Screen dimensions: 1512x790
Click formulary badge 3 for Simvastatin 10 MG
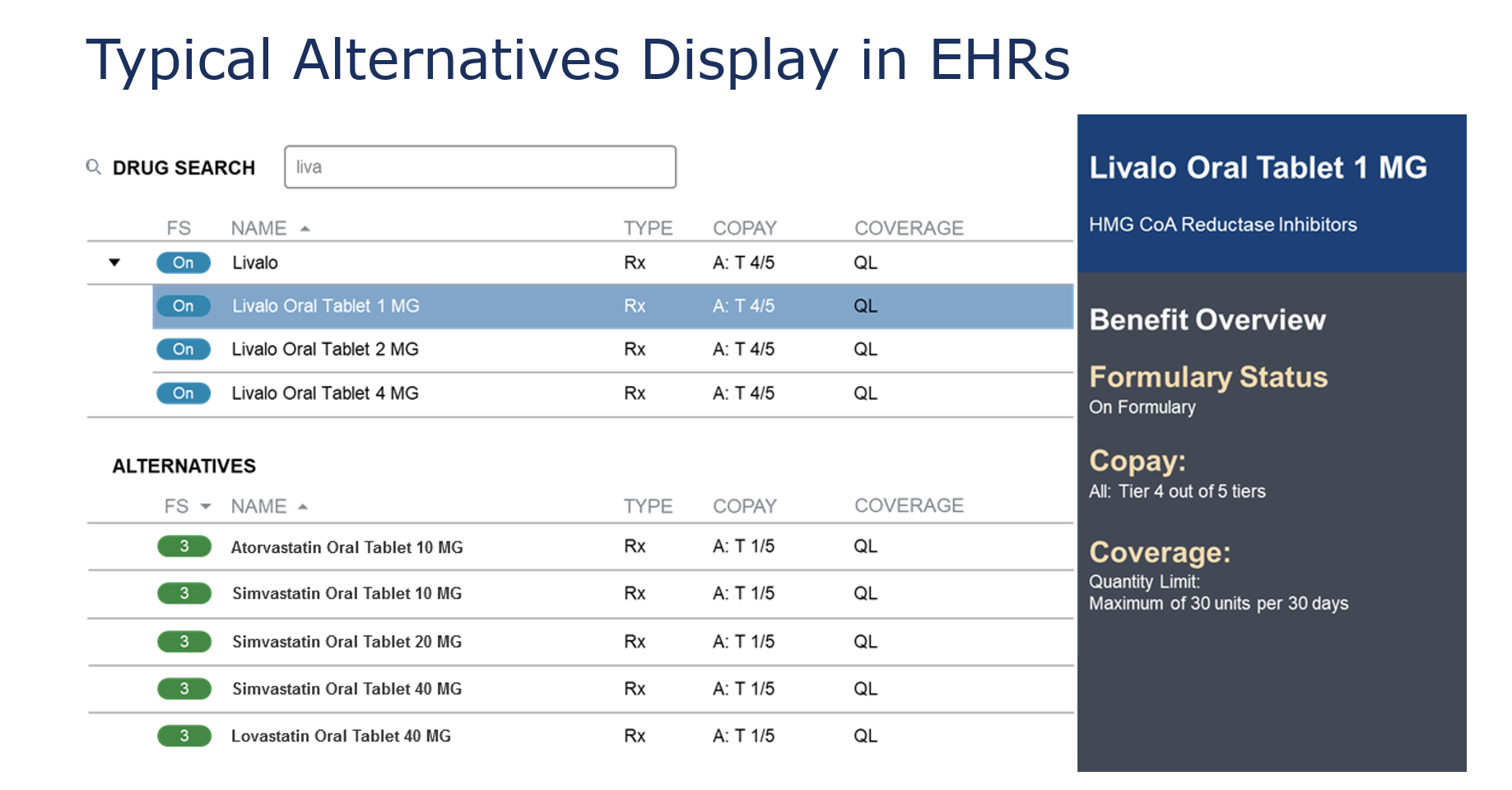(x=184, y=593)
